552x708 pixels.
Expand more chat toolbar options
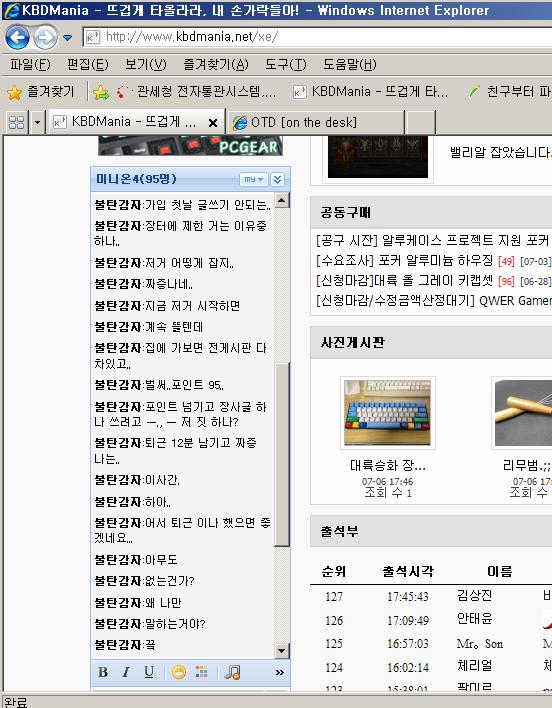click(279, 672)
